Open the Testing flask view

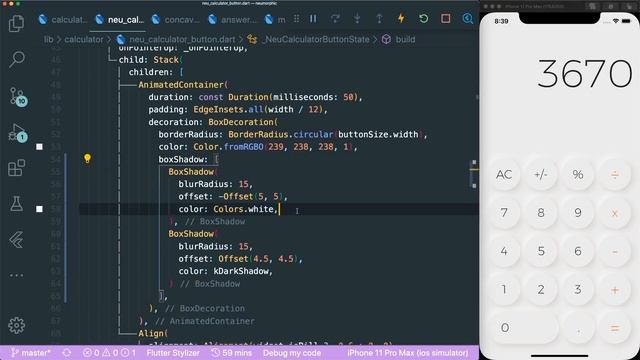point(16,204)
